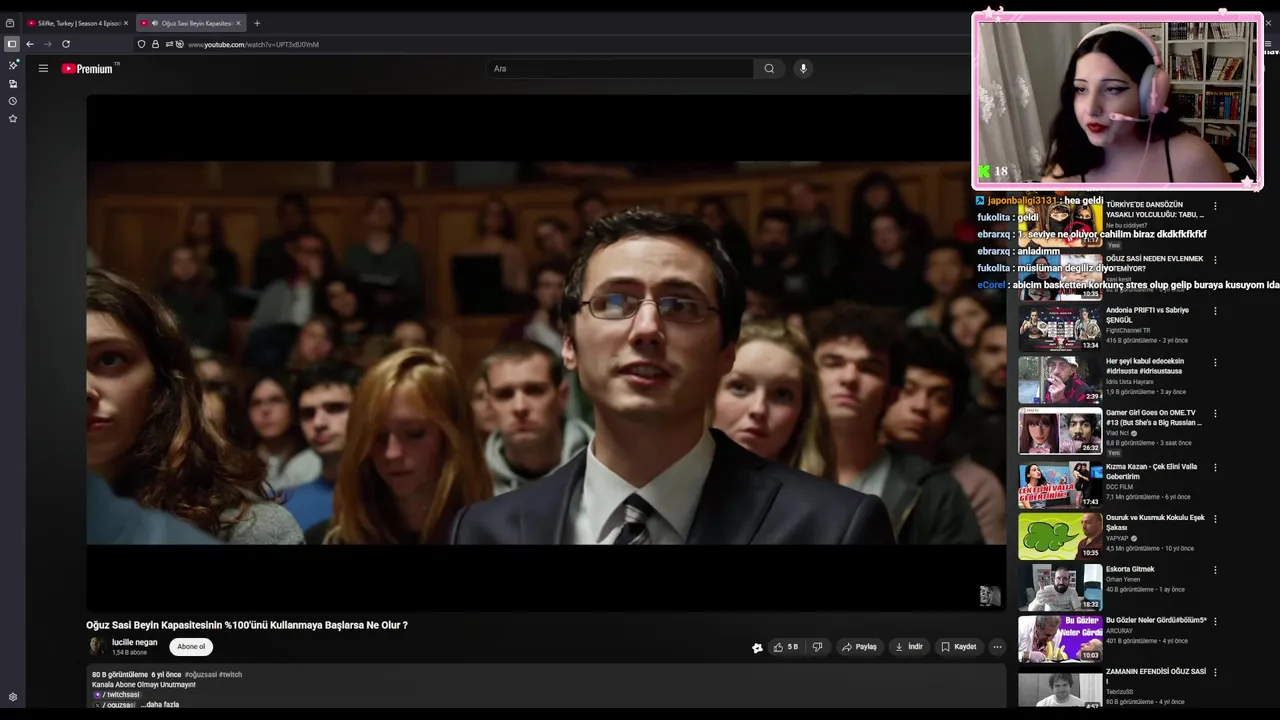The image size is (1280, 720).
Task: Open more actions ellipsis below video
Action: 997,647
